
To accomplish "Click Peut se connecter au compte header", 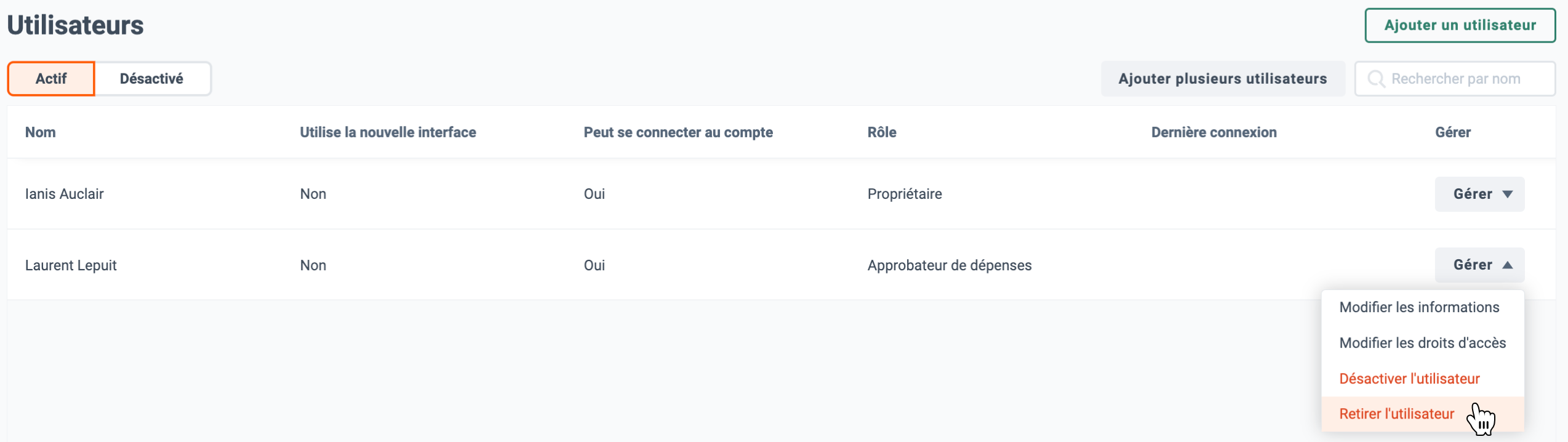I will pyautogui.click(x=678, y=132).
